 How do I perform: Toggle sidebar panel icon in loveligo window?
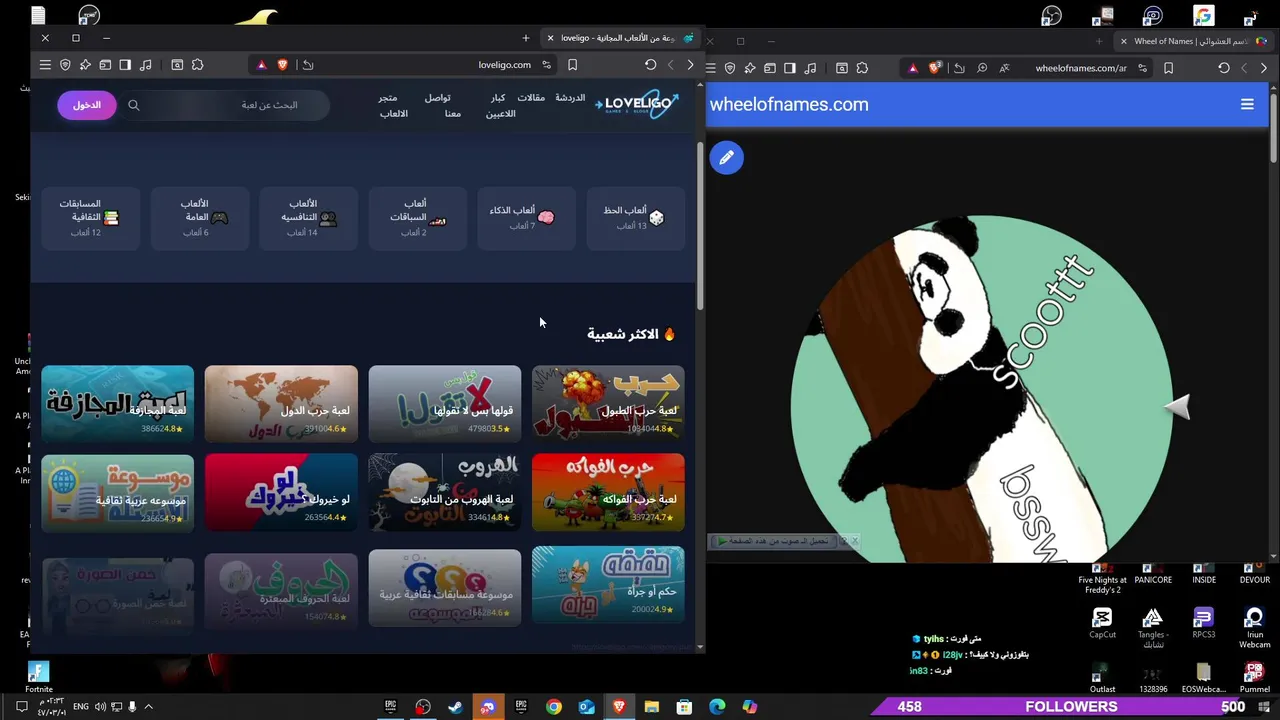click(125, 65)
